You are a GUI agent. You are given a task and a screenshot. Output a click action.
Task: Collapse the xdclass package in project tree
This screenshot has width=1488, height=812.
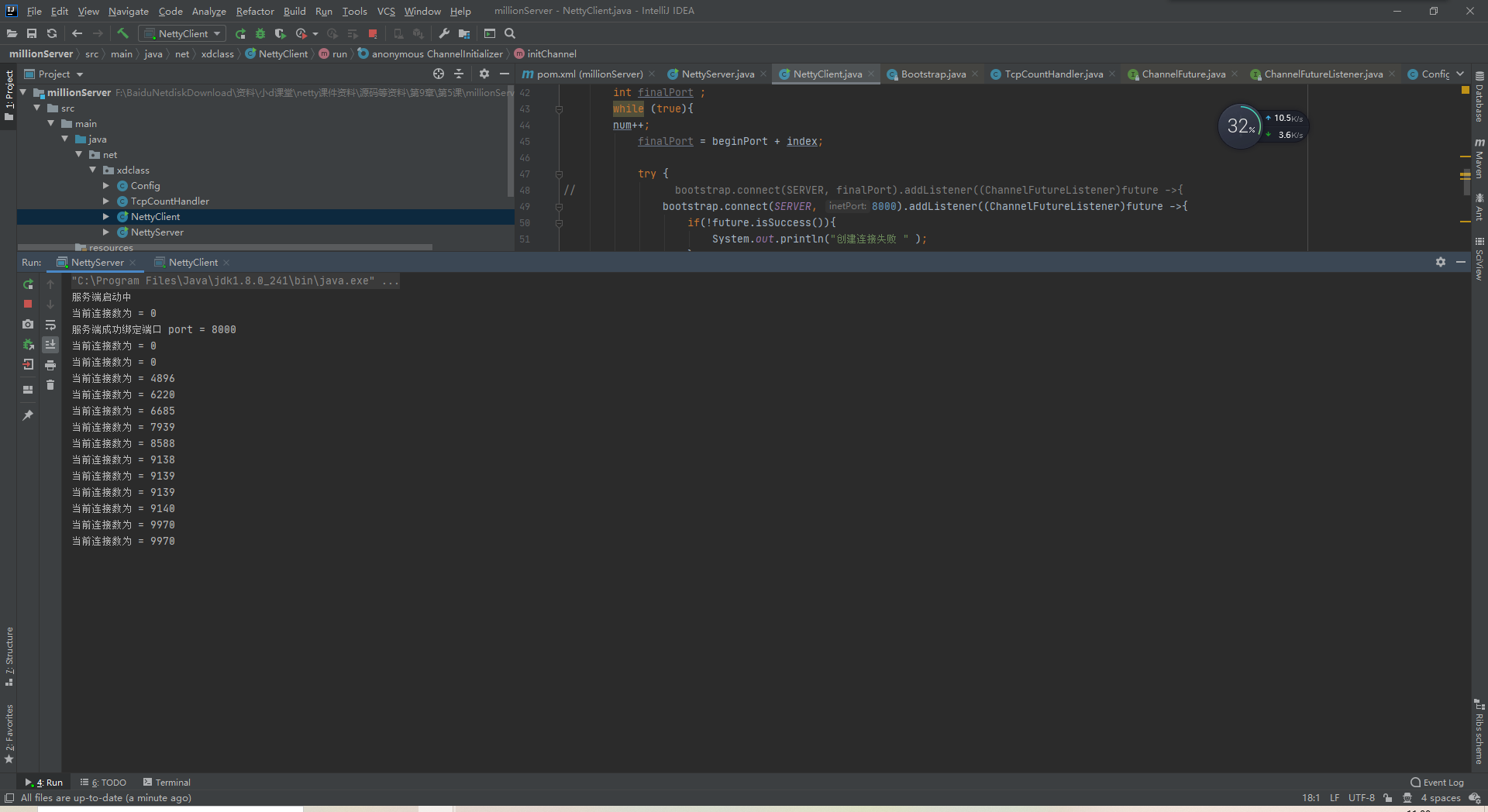point(93,170)
